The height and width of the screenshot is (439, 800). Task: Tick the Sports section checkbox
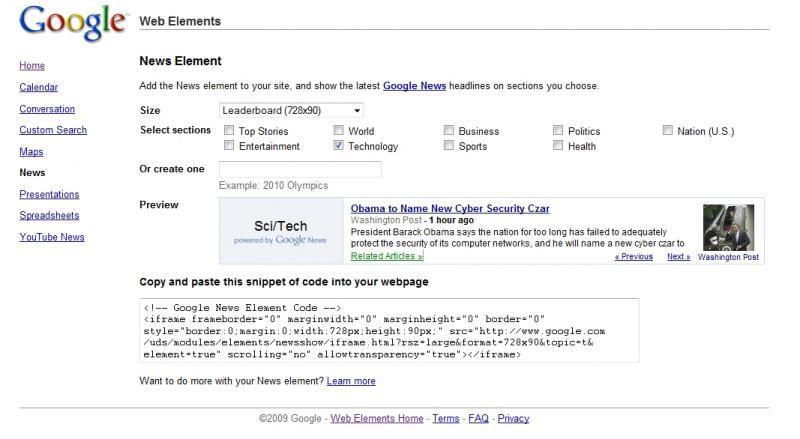point(449,146)
